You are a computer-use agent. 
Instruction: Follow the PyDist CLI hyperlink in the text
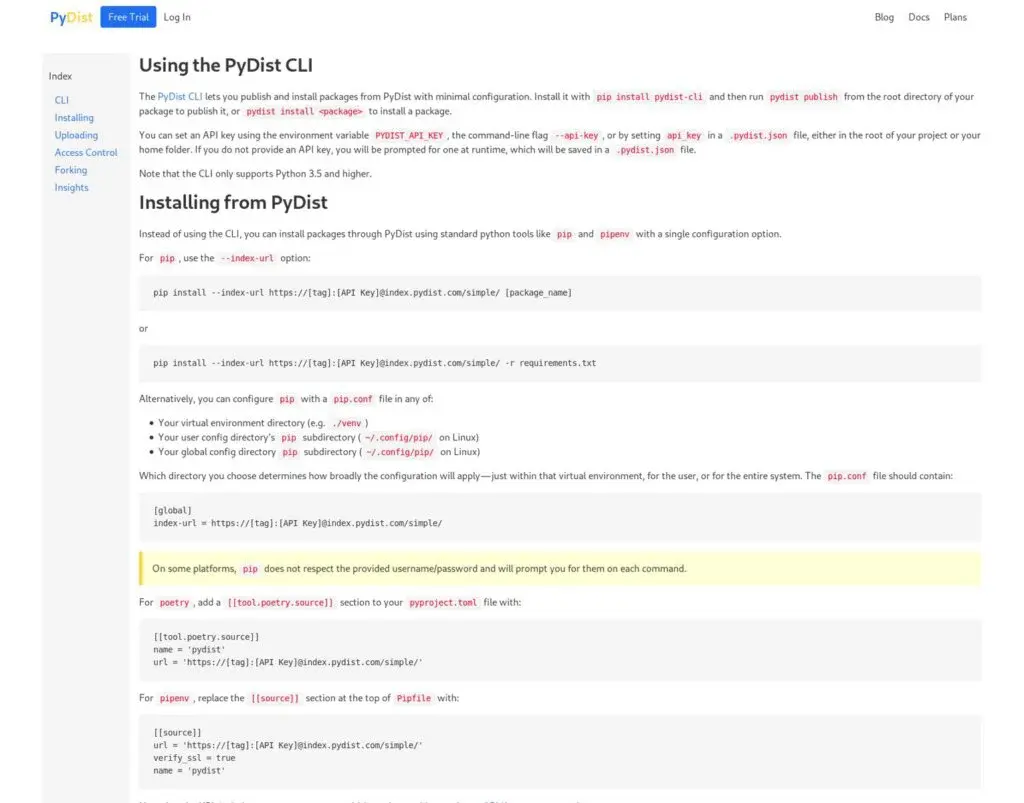[180, 97]
